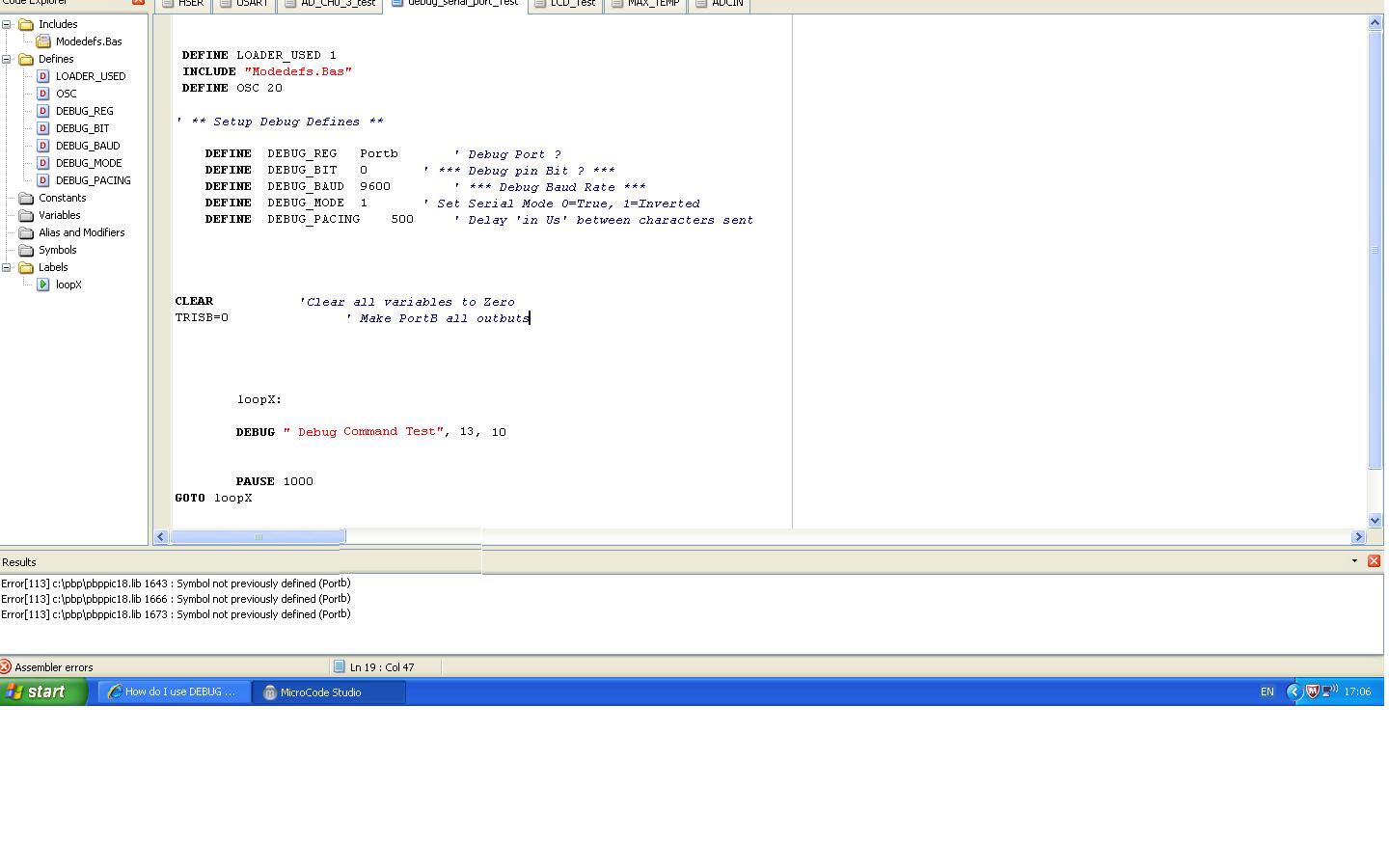This screenshot has height=868, width=1389.
Task: Click the Assembler errors status icon
Action: pos(6,666)
